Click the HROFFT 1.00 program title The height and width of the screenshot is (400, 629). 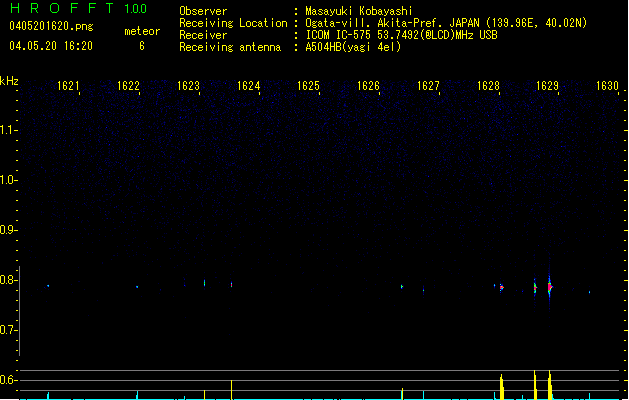click(x=79, y=8)
